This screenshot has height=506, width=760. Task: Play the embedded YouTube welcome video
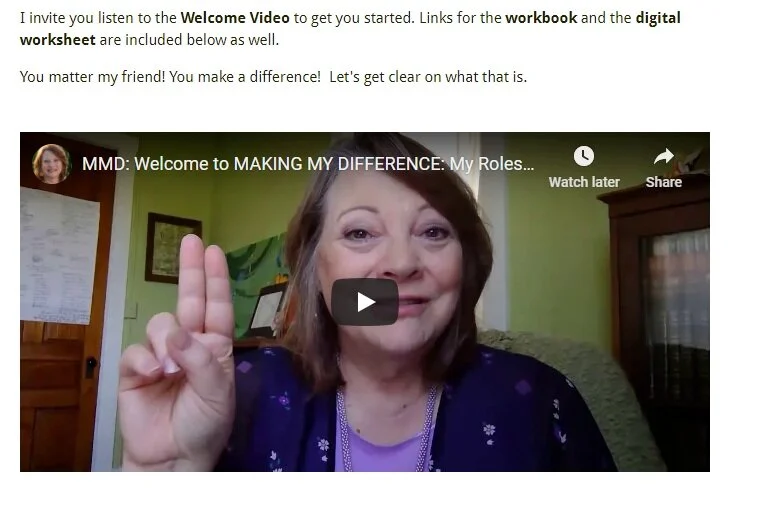point(364,301)
